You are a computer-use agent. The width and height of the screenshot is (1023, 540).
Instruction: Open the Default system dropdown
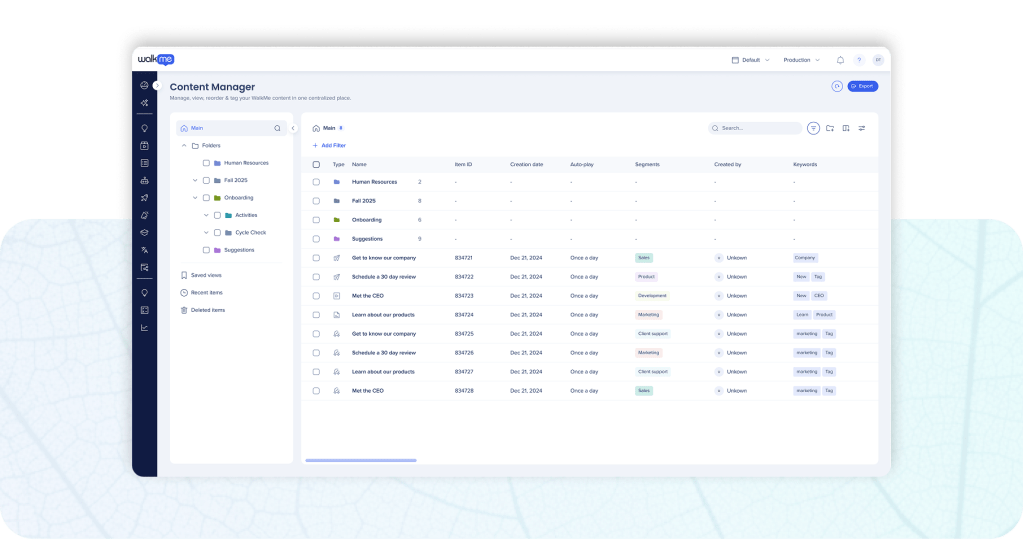click(x=750, y=60)
